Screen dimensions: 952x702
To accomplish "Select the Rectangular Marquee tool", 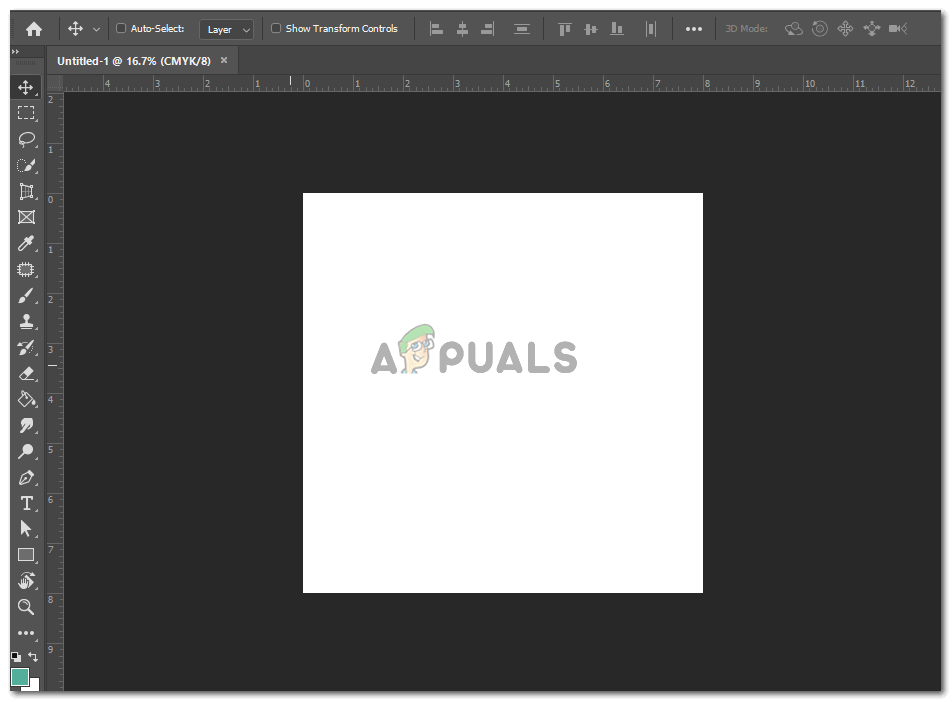I will click(26, 113).
